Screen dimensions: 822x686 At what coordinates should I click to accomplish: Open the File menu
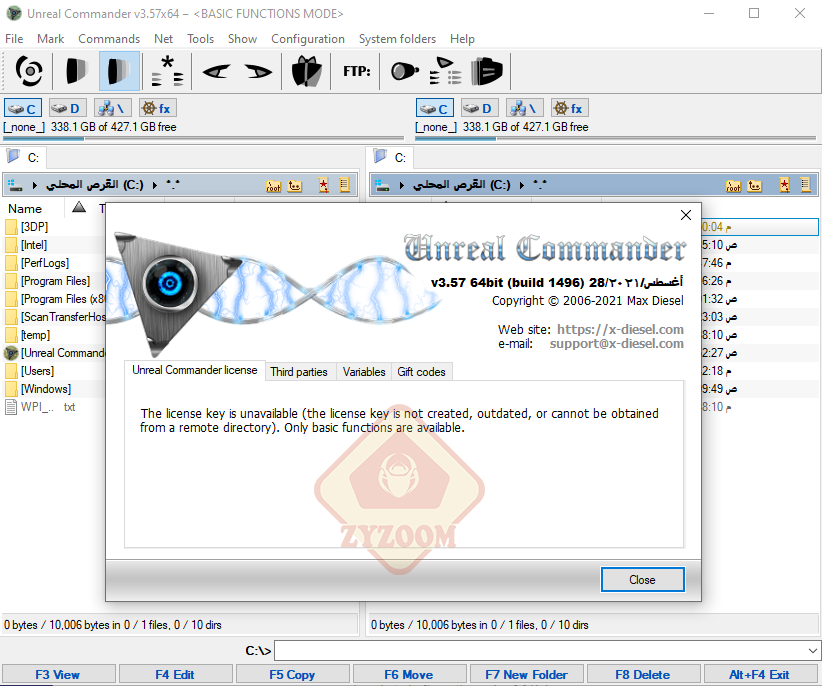pyautogui.click(x=14, y=39)
